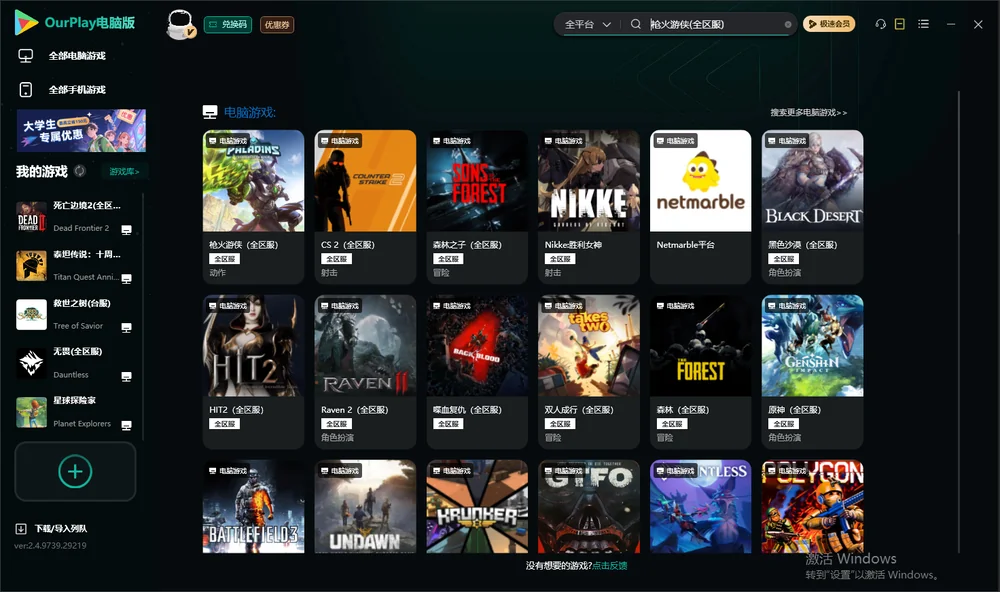
Task: Open the Undawn game card
Action: pos(365,507)
